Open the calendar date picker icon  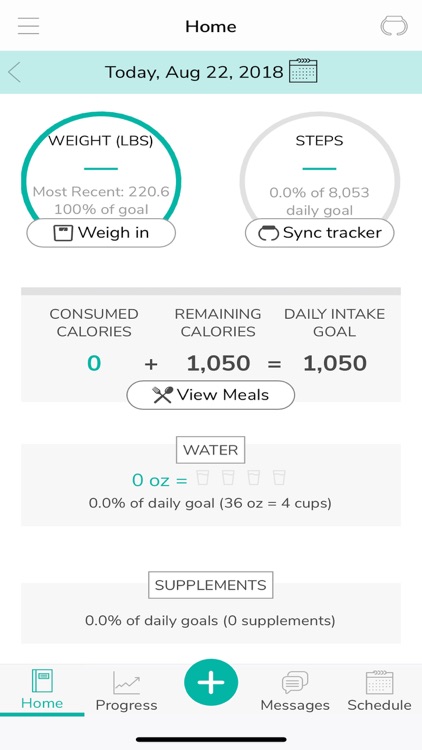click(x=303, y=71)
